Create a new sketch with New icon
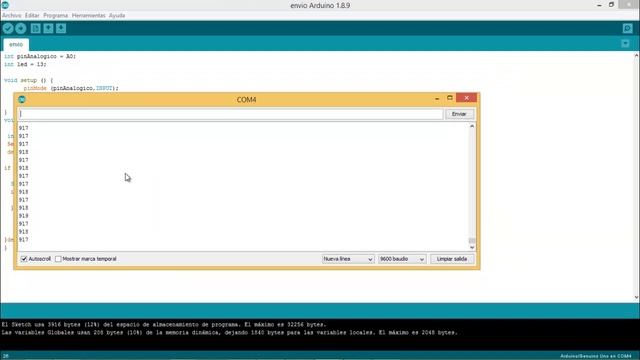Image resolution: width=640 pixels, height=360 pixels. 36,28
